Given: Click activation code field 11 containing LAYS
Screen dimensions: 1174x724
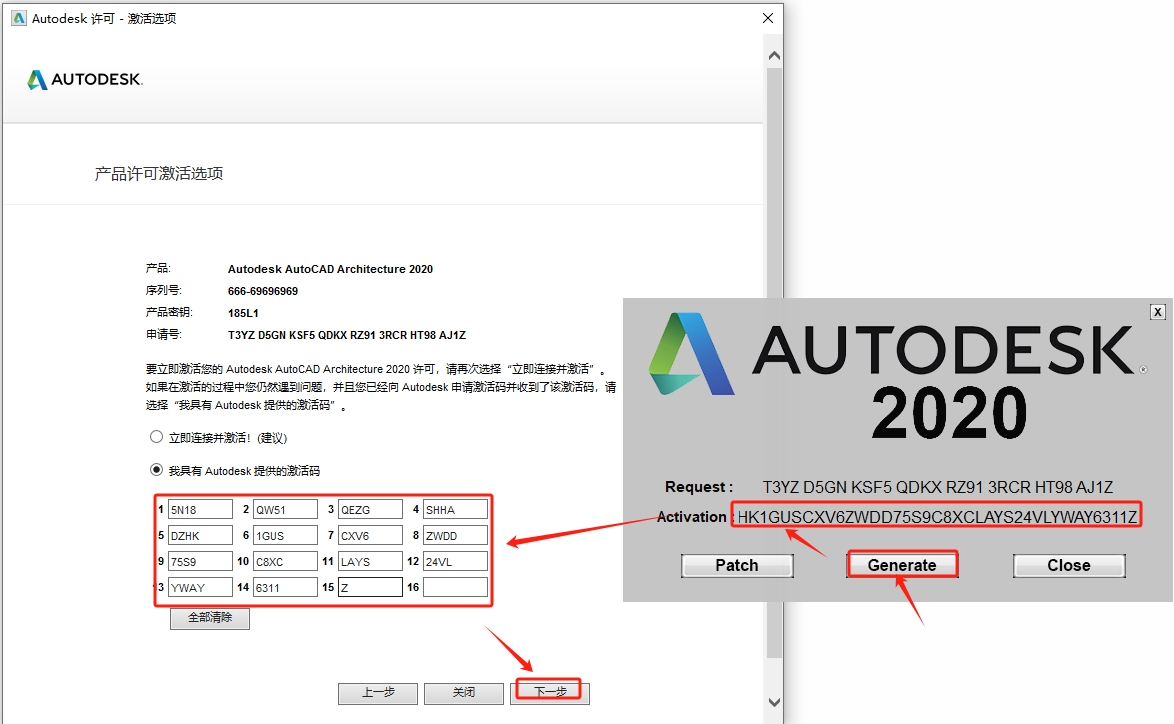Looking at the screenshot, I should (370, 561).
